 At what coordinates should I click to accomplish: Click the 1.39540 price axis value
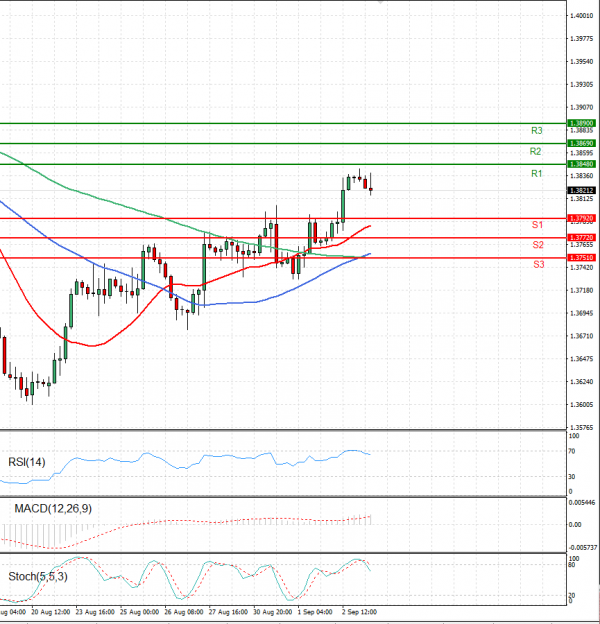(581, 62)
